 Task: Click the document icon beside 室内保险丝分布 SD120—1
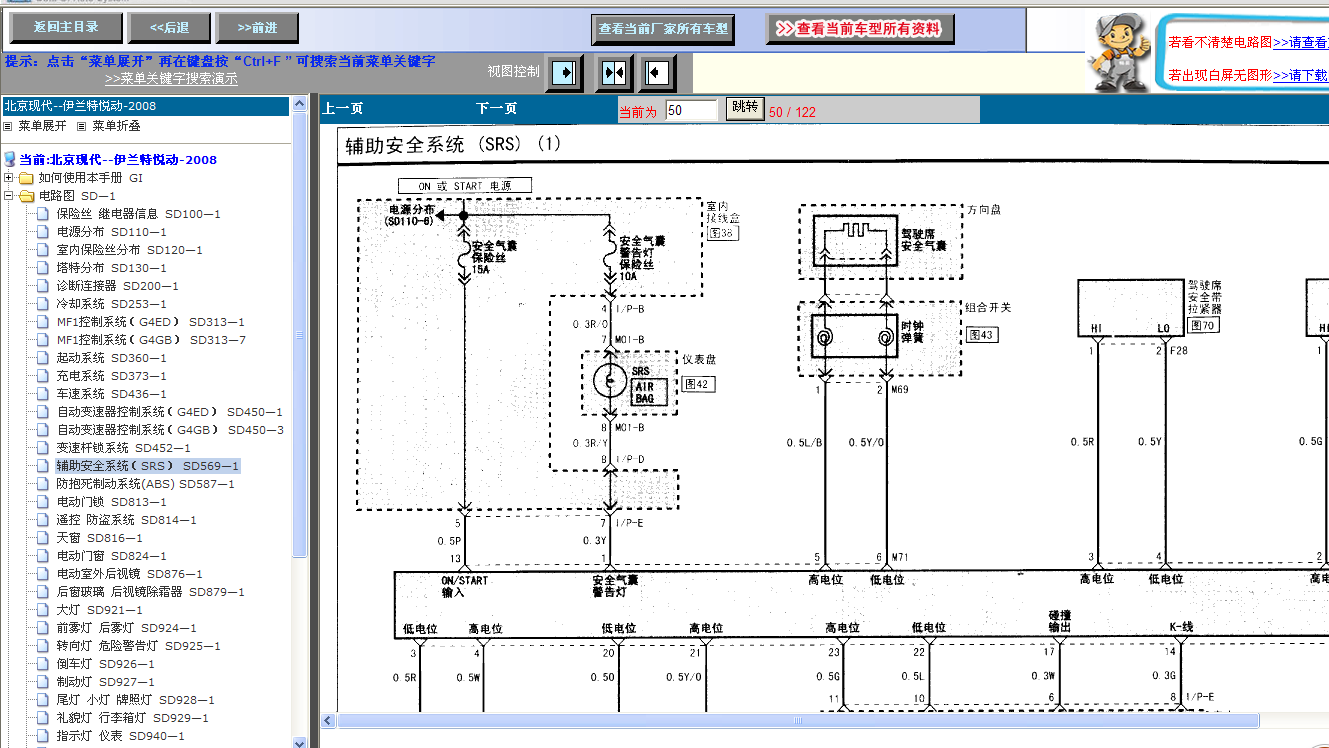click(42, 250)
